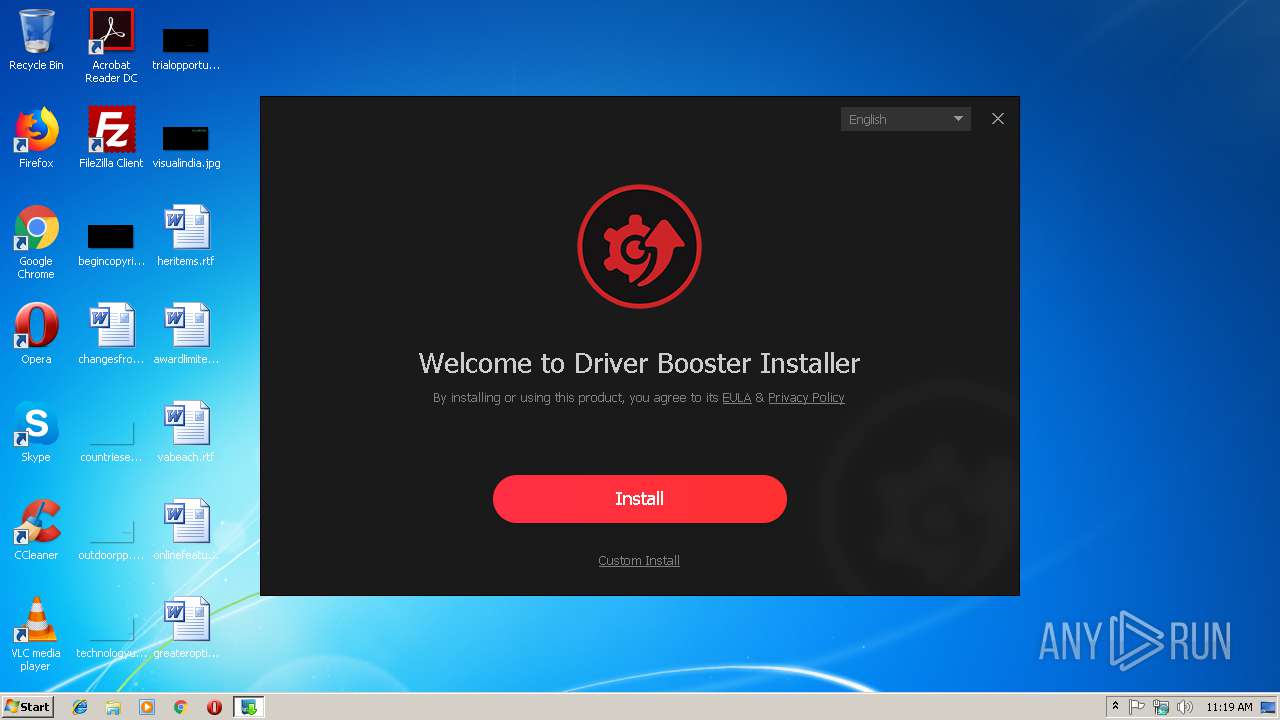The width and height of the screenshot is (1280, 720).
Task: Expand the English language dropdown
Action: coord(906,119)
